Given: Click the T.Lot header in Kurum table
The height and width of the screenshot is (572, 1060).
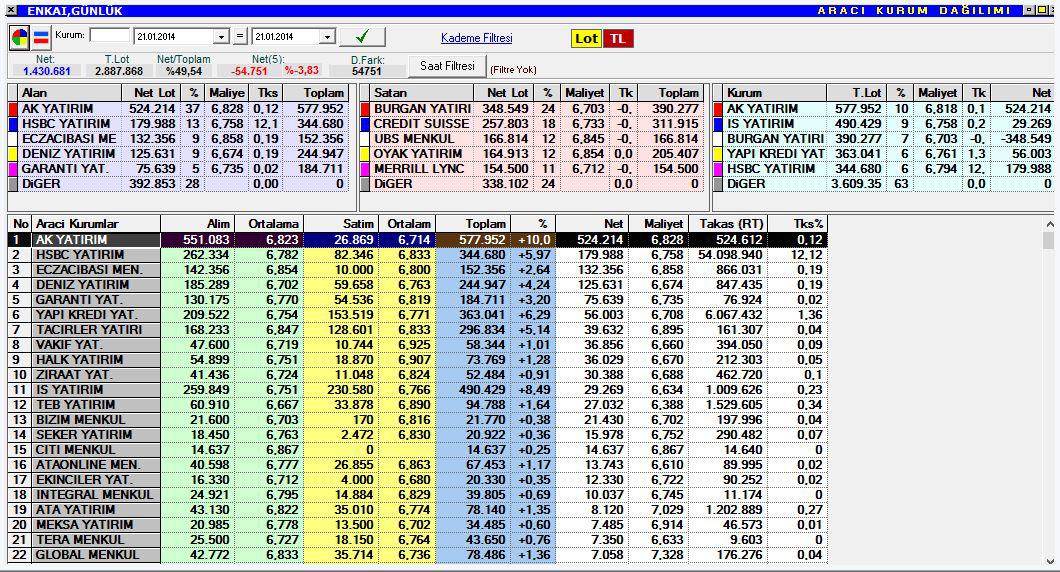Looking at the screenshot, I should tap(856, 93).
